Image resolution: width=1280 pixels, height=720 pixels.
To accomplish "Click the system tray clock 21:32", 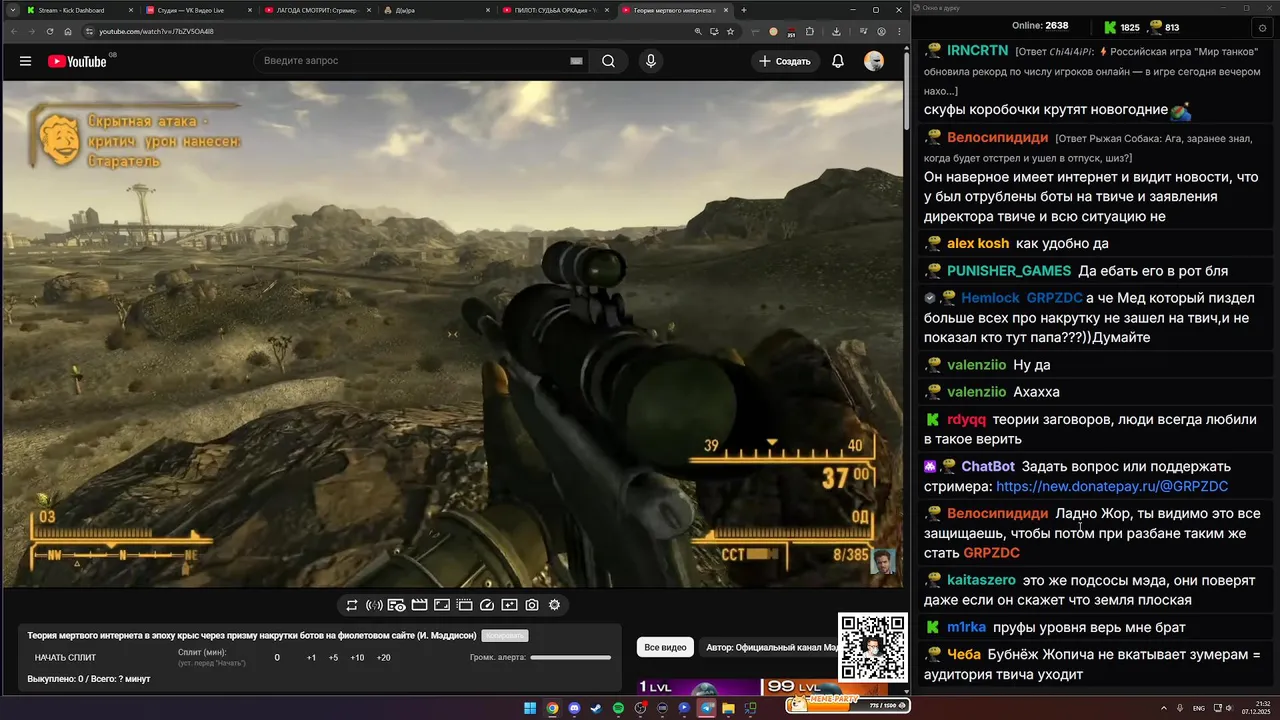I will tap(1262, 704).
